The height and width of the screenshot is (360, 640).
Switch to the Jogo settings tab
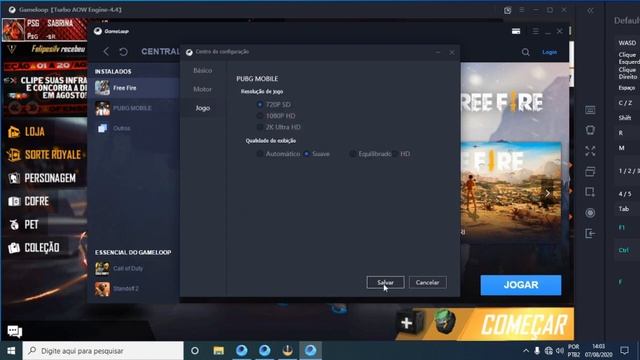(203, 108)
